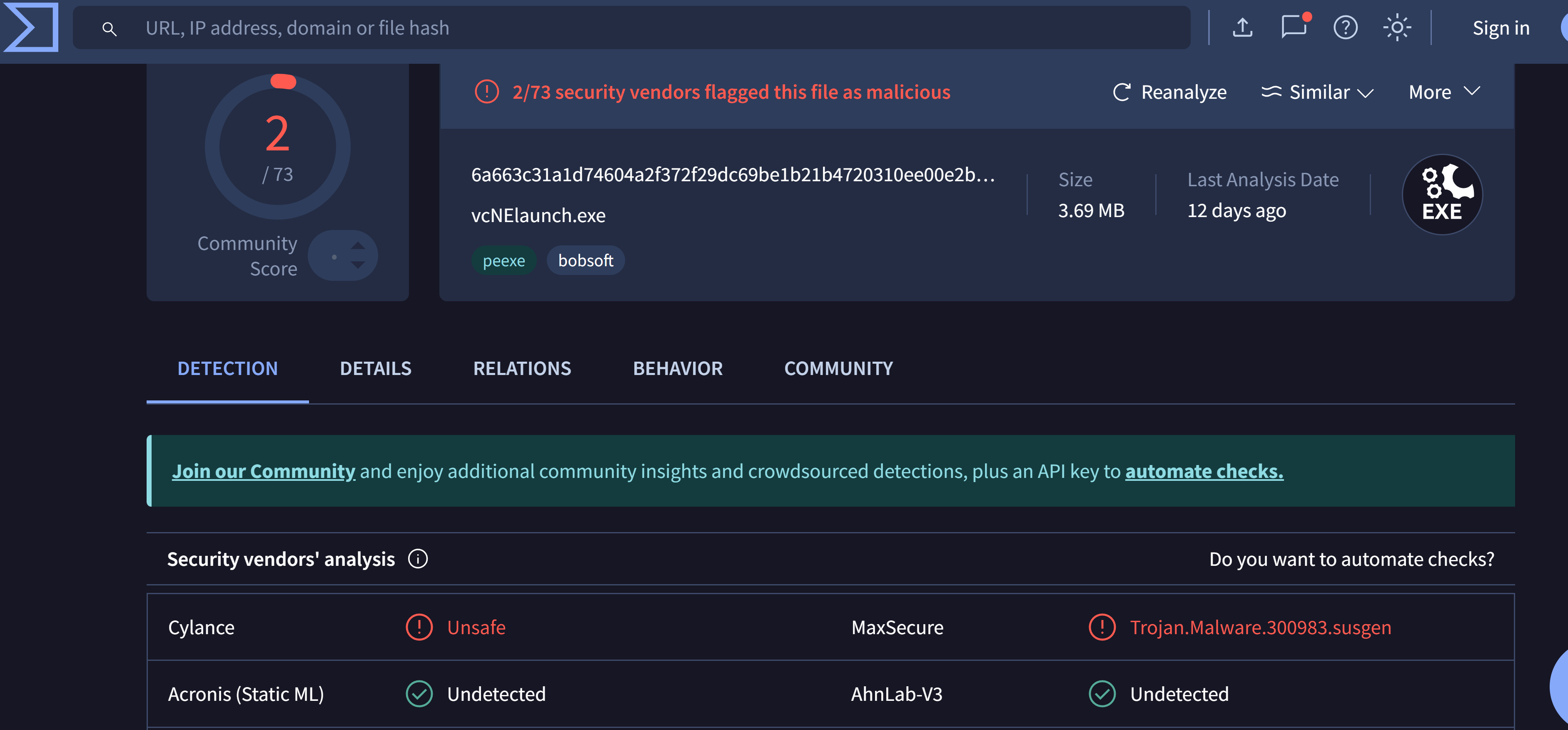Switch to the BEHAVIOR tab
Image resolution: width=1568 pixels, height=730 pixels.
pos(678,368)
